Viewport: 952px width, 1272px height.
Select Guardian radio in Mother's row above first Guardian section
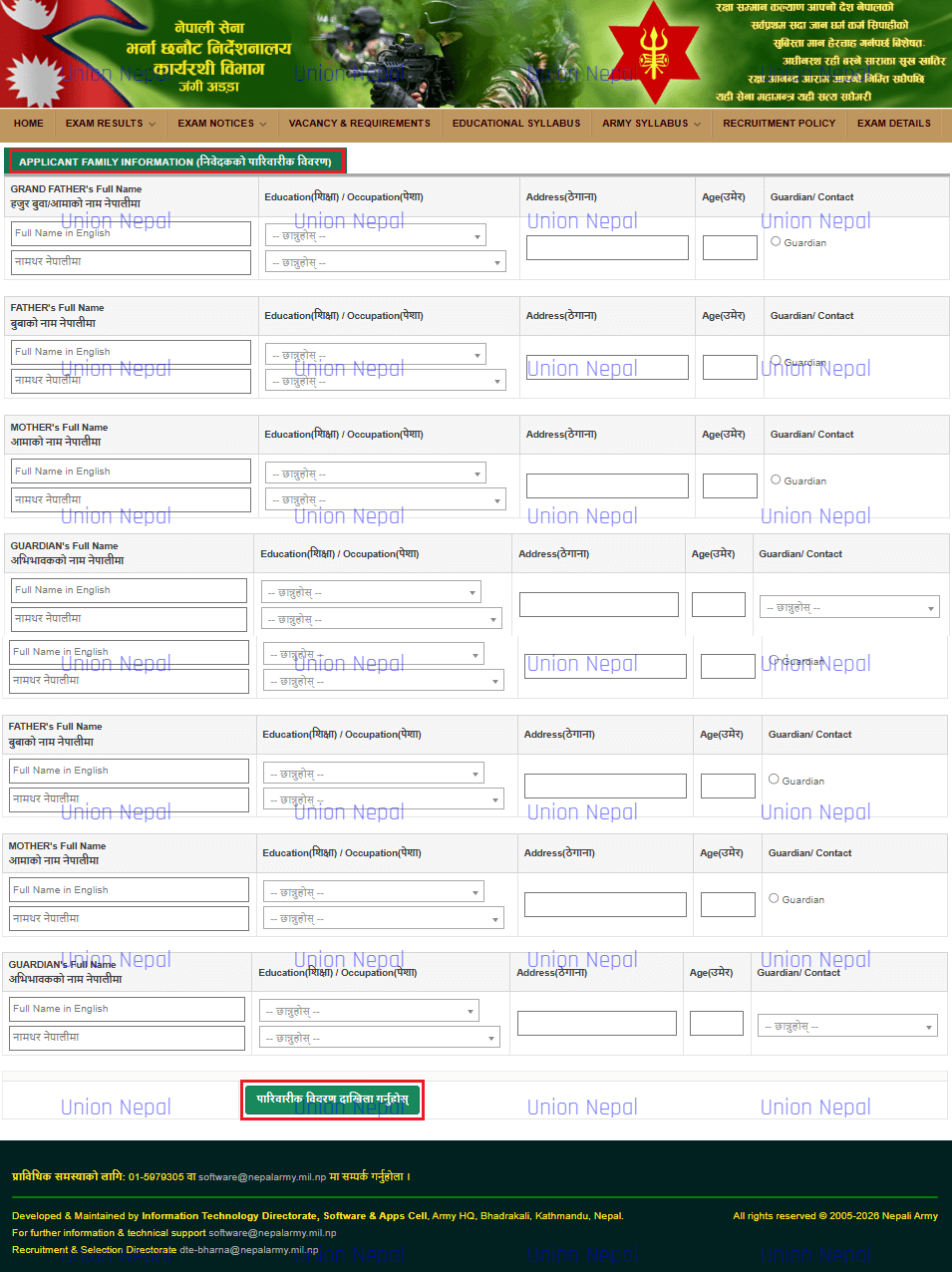point(776,479)
